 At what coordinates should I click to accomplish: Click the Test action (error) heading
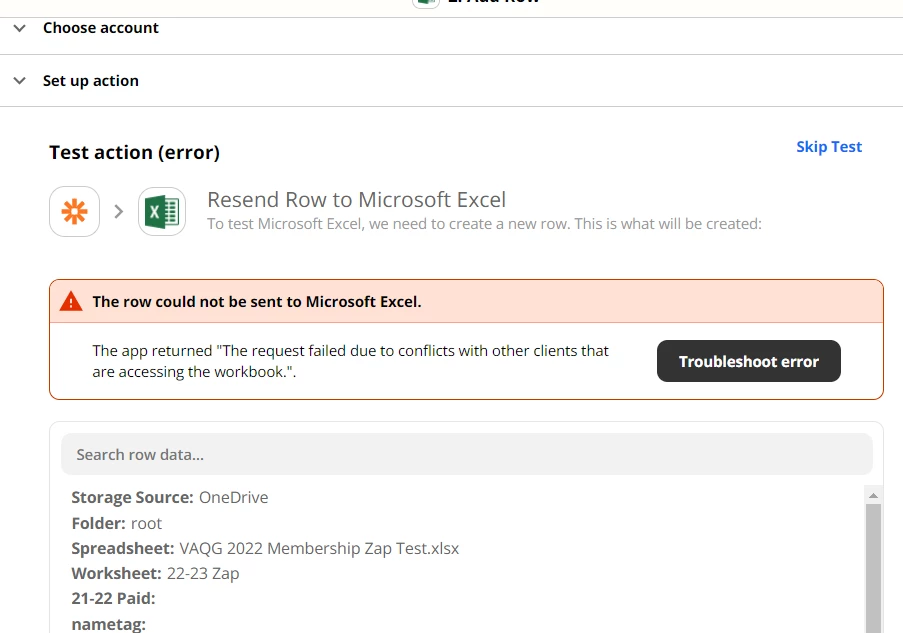(x=134, y=152)
